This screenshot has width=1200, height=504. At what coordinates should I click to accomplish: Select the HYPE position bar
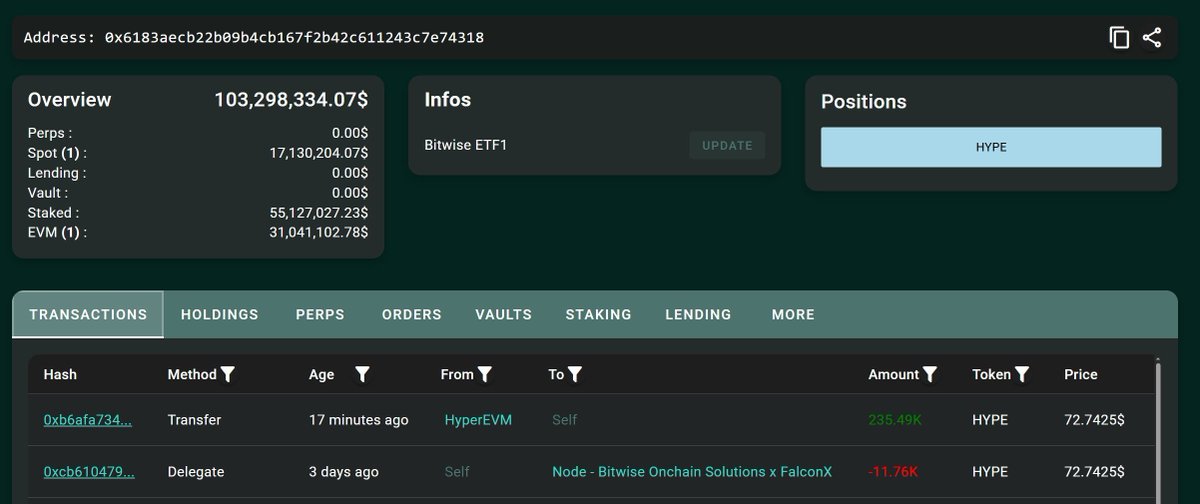991,147
